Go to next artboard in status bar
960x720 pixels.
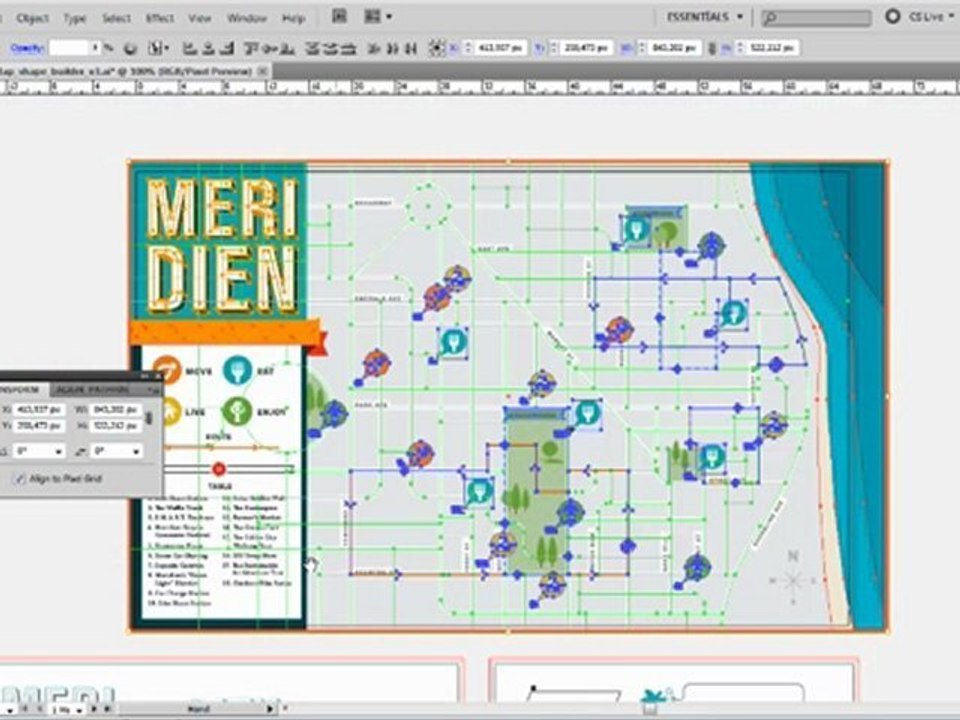pyautogui.click(x=95, y=710)
